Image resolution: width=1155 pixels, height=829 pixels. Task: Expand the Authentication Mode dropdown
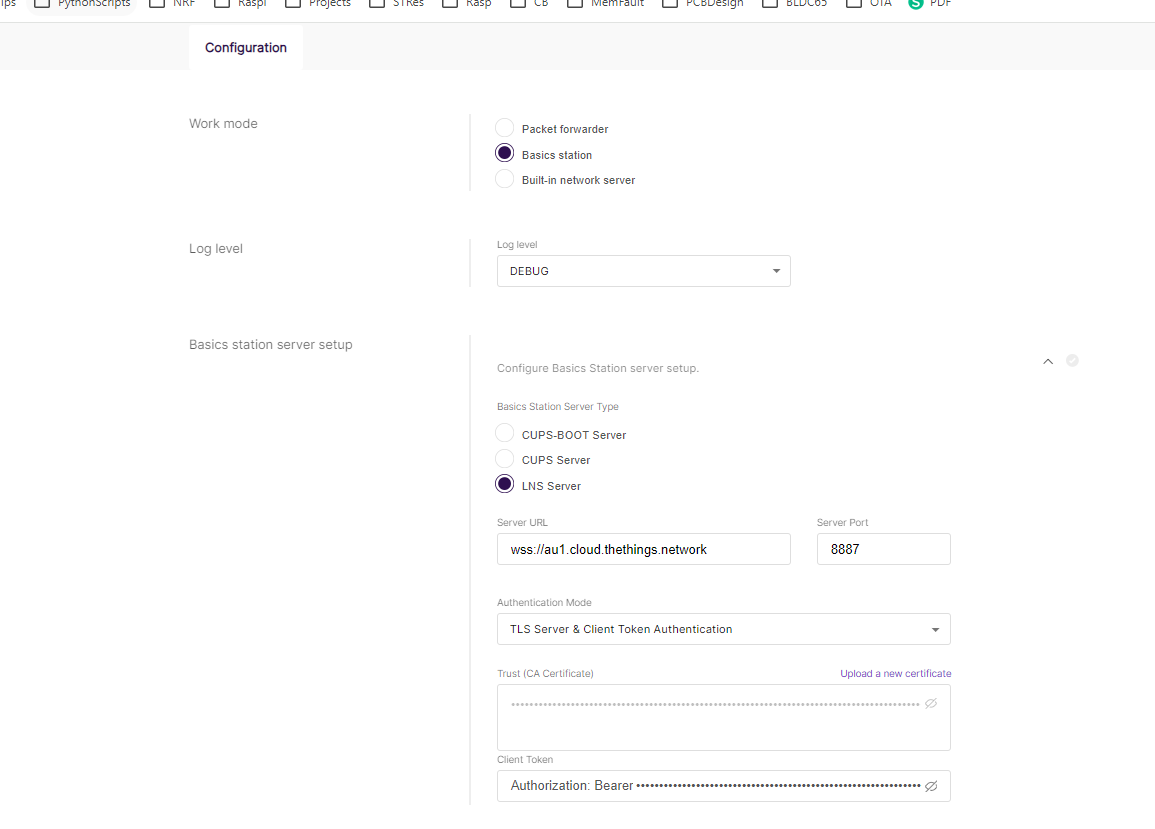[x=723, y=629]
